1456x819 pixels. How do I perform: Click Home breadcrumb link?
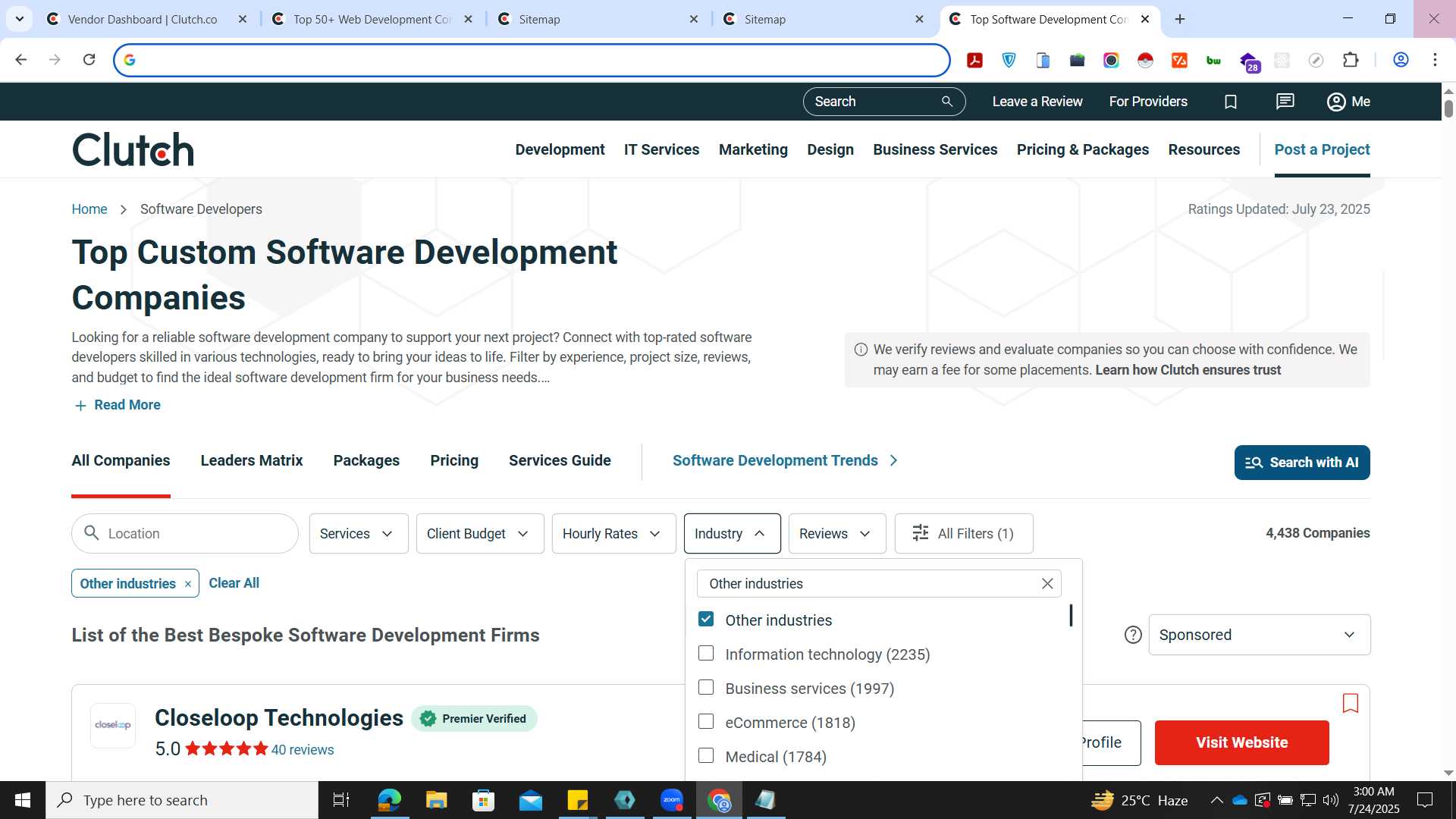coord(89,209)
